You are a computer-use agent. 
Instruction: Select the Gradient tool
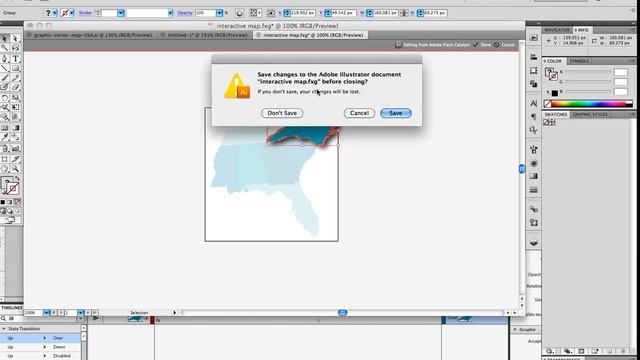click(x=16, y=128)
